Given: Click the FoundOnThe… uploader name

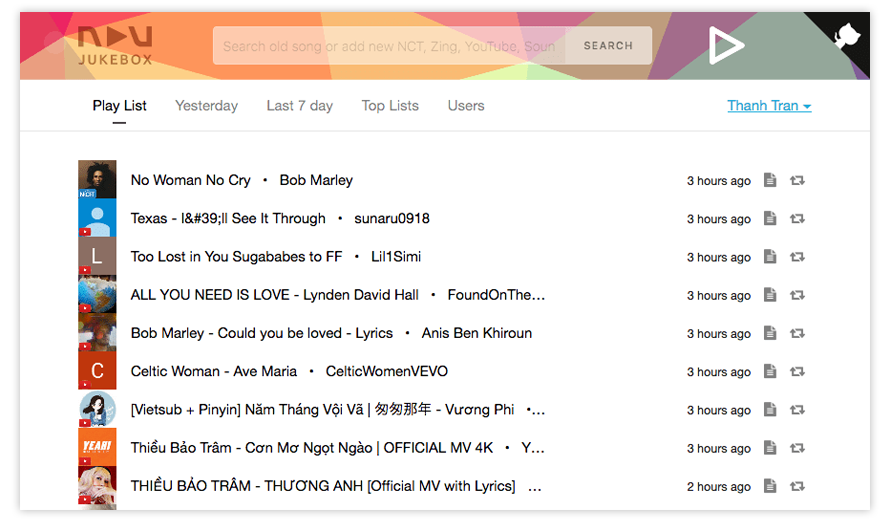Looking at the screenshot, I should [x=497, y=295].
